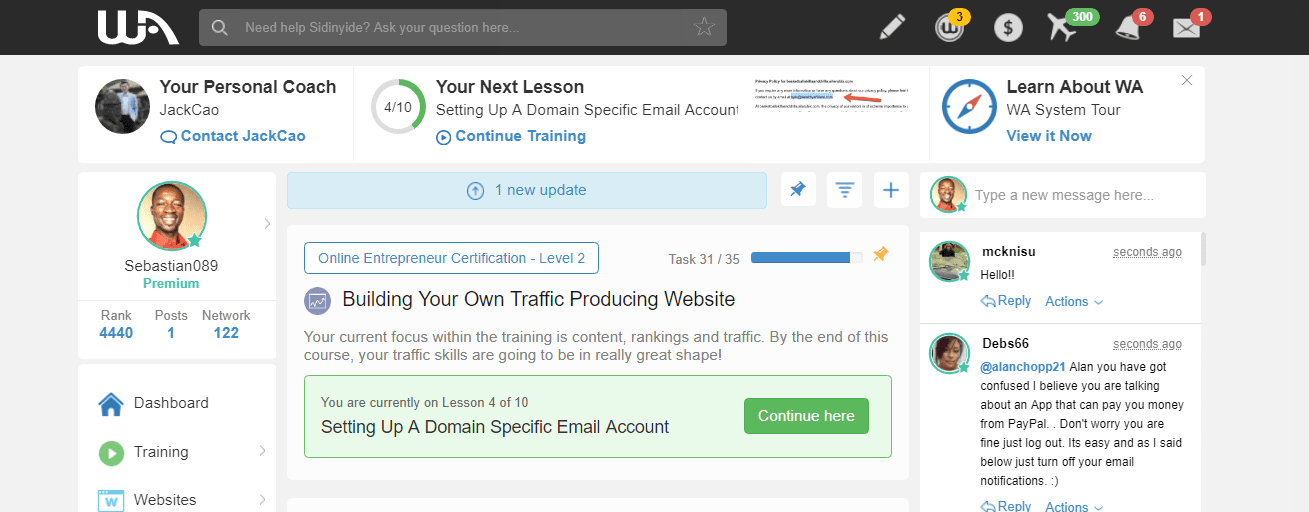Click the plus icon above the feed

click(891, 190)
